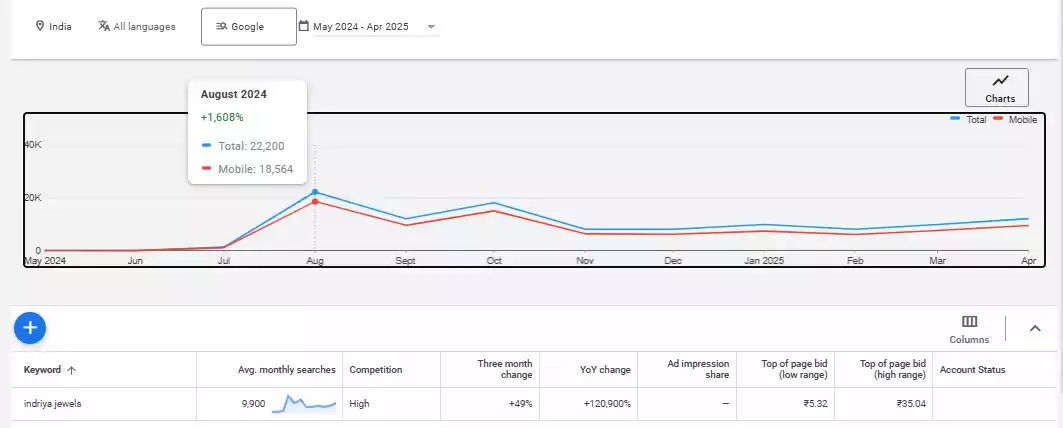Sort by Three month change column
This screenshot has height=428, width=1063.
tap(505, 370)
